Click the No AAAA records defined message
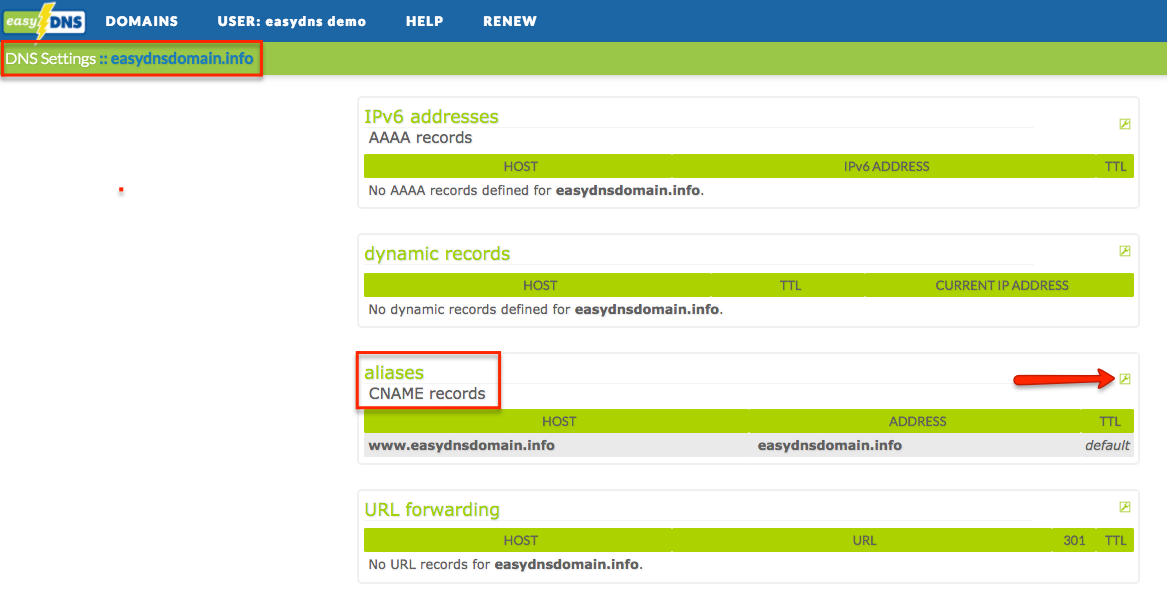Screen dimensions: 1167x603 click(537, 191)
